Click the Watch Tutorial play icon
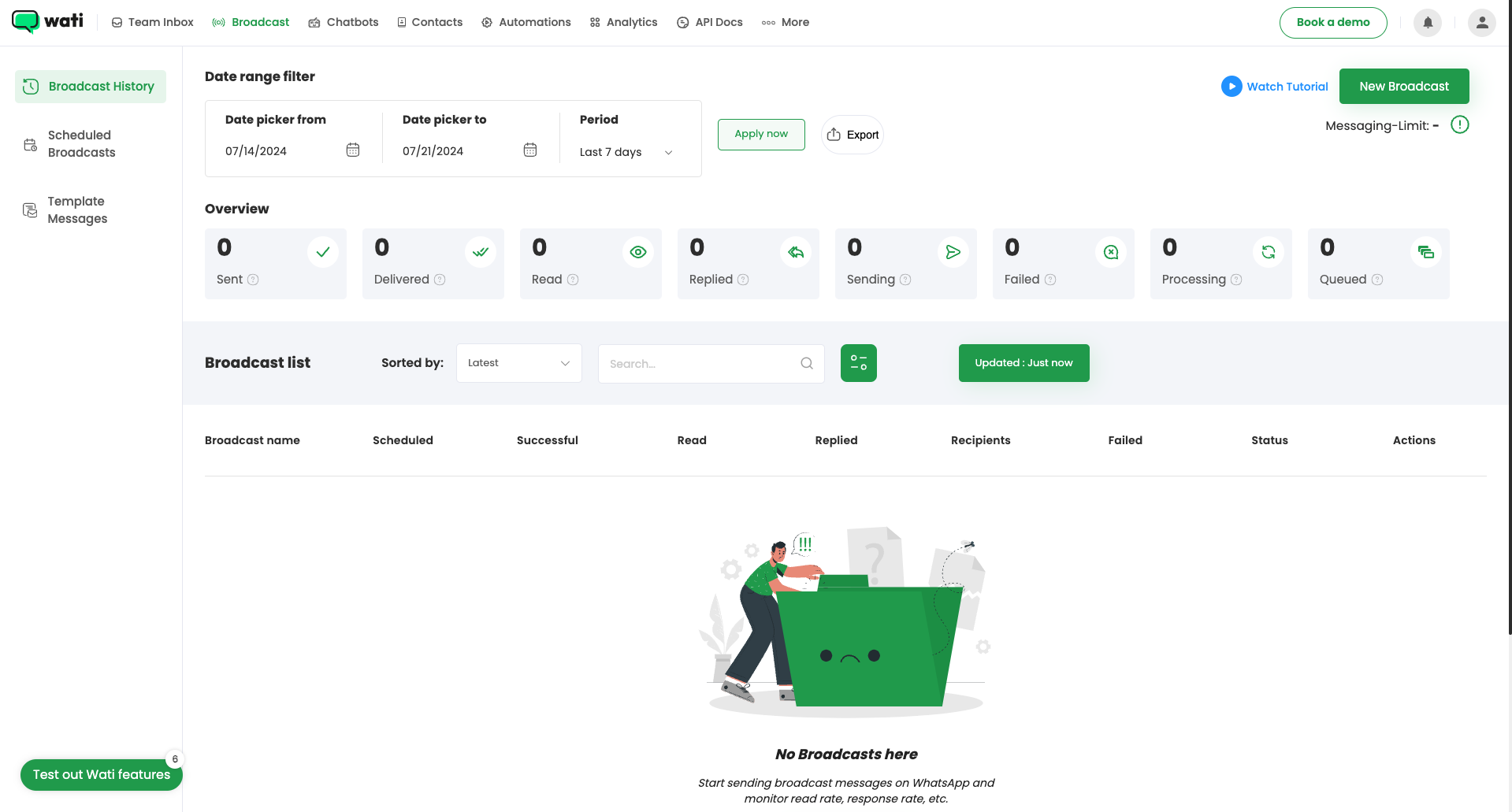1512x812 pixels. [x=1231, y=87]
